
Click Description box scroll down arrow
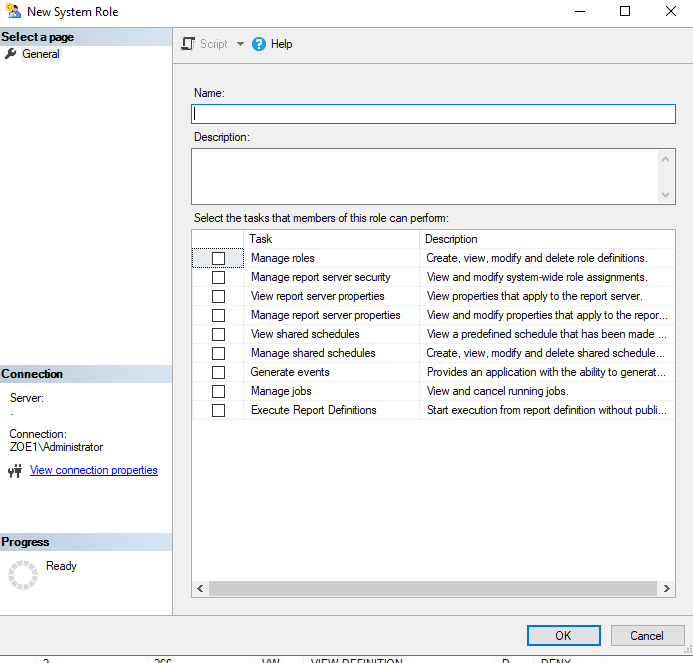(x=666, y=195)
